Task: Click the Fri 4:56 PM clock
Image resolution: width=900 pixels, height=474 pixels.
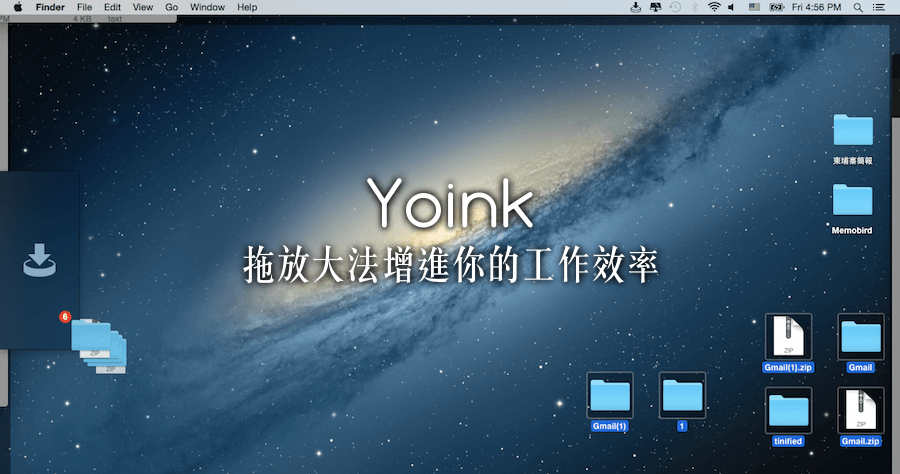Action: 816,7
